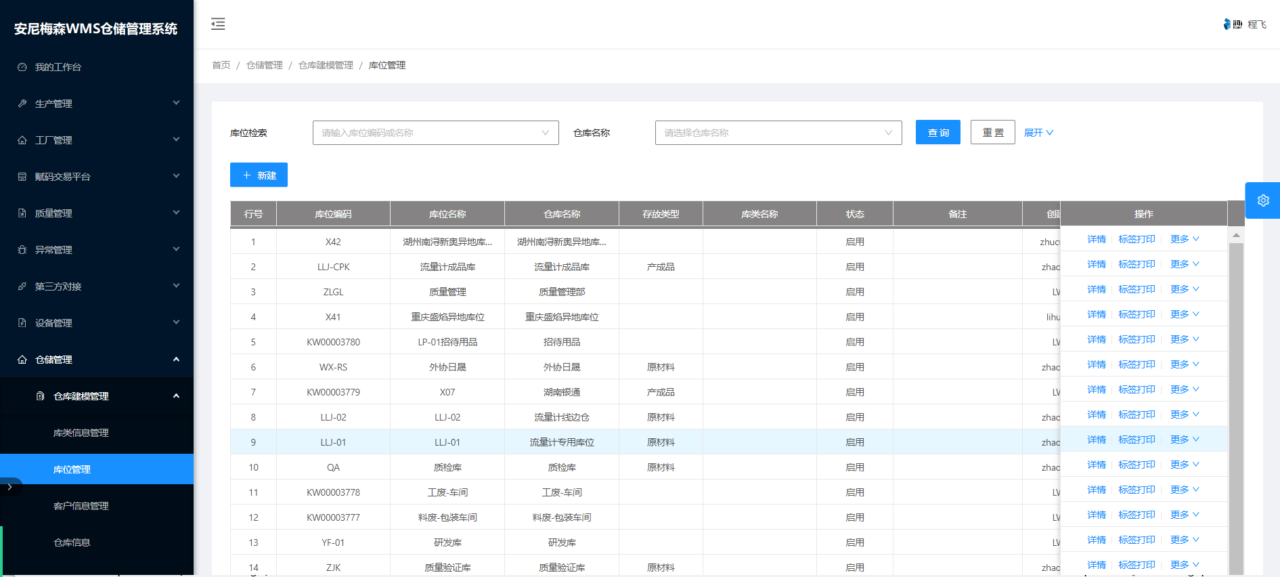Open the 仓库名称 select dropdown
Screen dimensions: 1280x577
click(778, 132)
